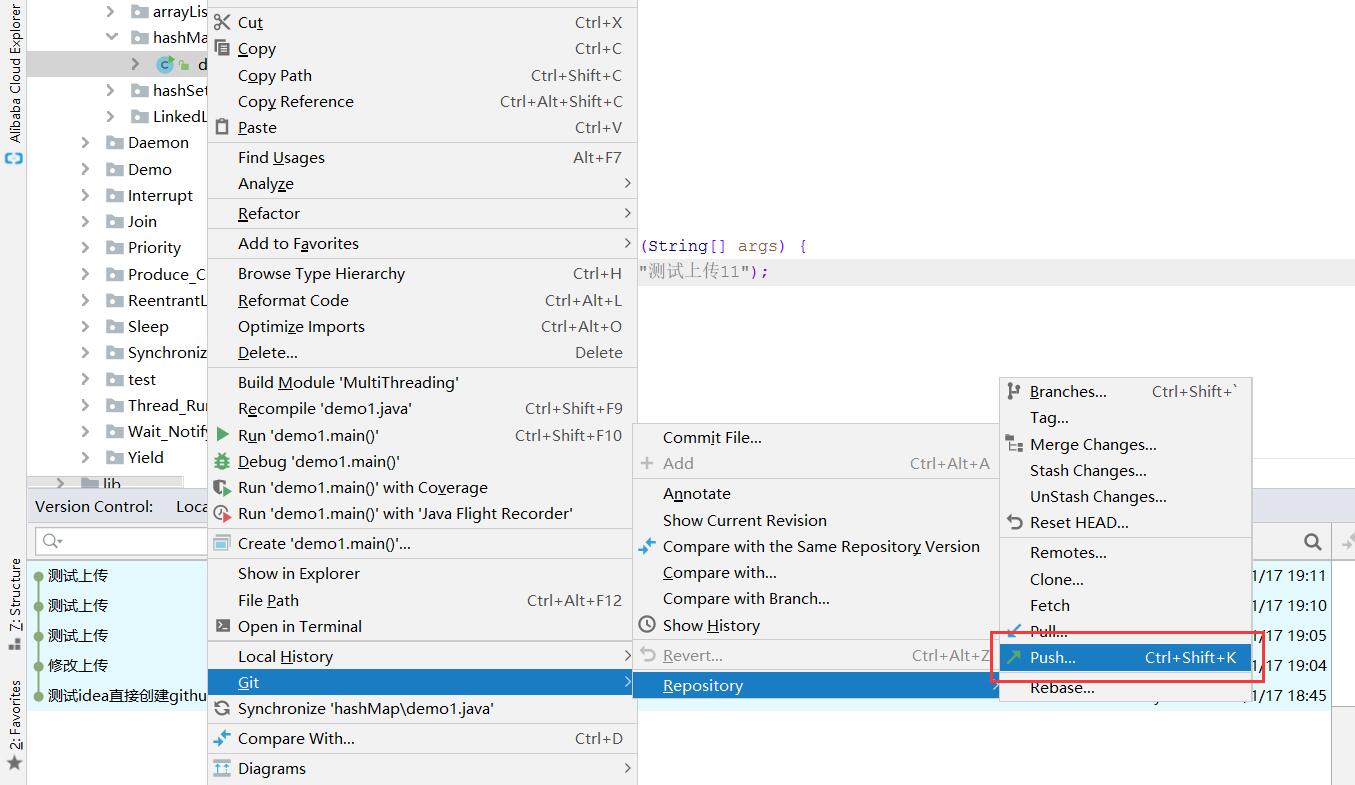
Task: Select Show Current Revision entry
Action: coord(816,520)
